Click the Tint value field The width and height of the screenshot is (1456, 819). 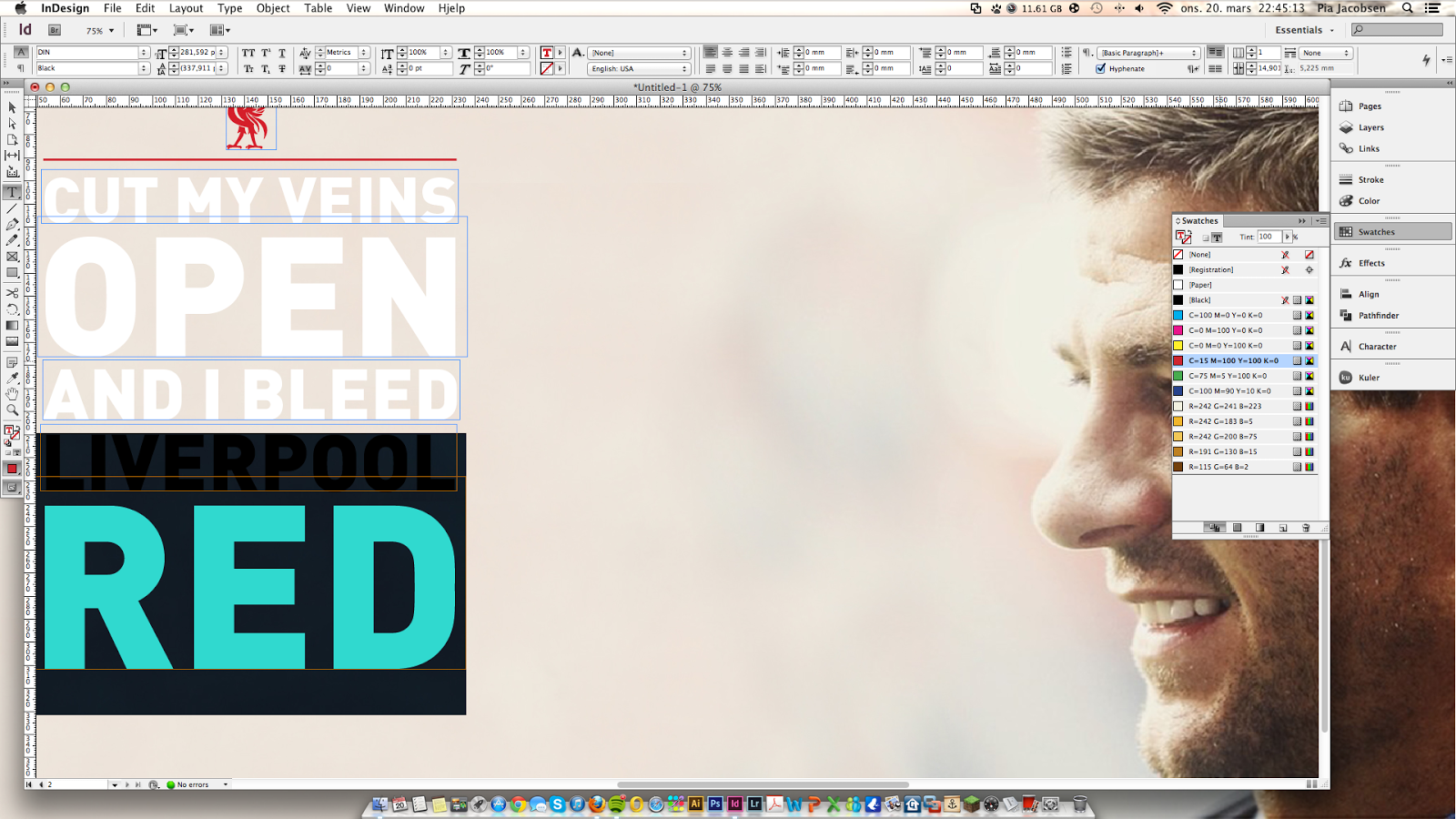point(1269,237)
